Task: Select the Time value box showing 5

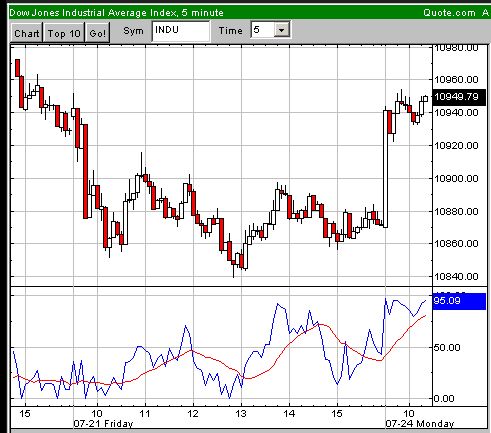Action: click(x=263, y=30)
